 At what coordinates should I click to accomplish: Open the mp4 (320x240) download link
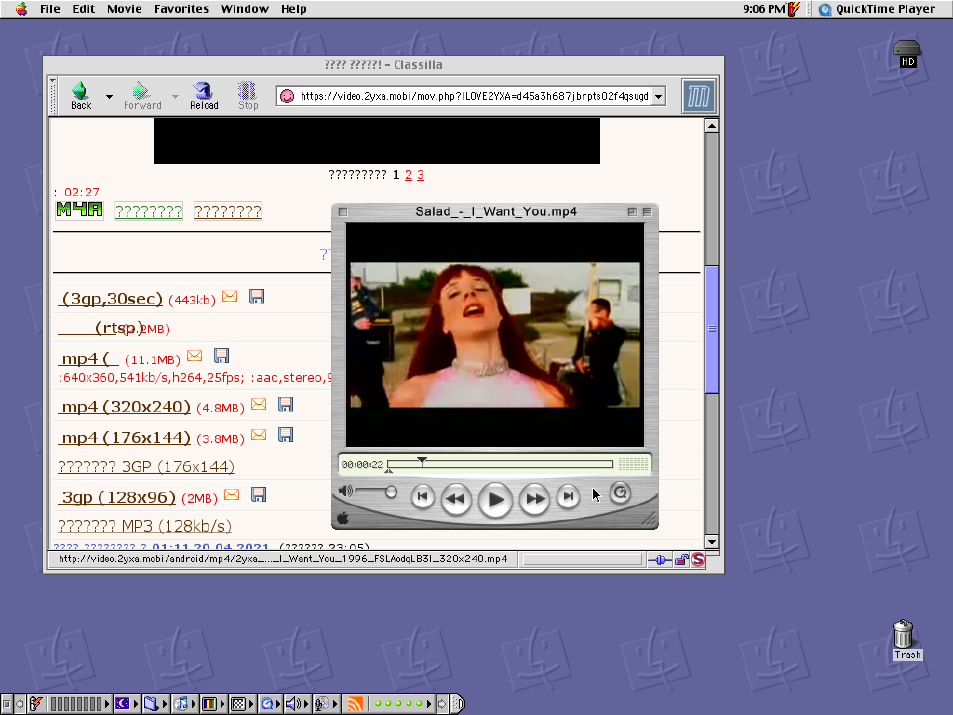coord(125,406)
